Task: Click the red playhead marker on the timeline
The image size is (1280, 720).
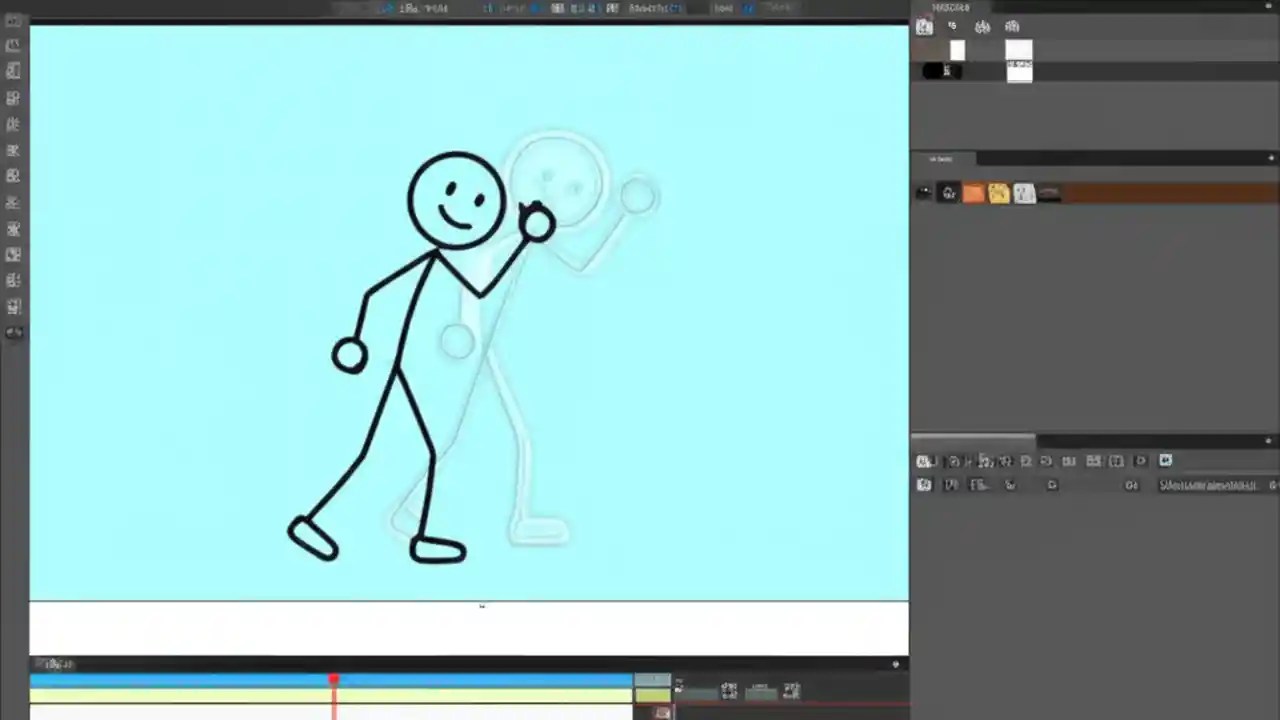Action: (x=334, y=681)
